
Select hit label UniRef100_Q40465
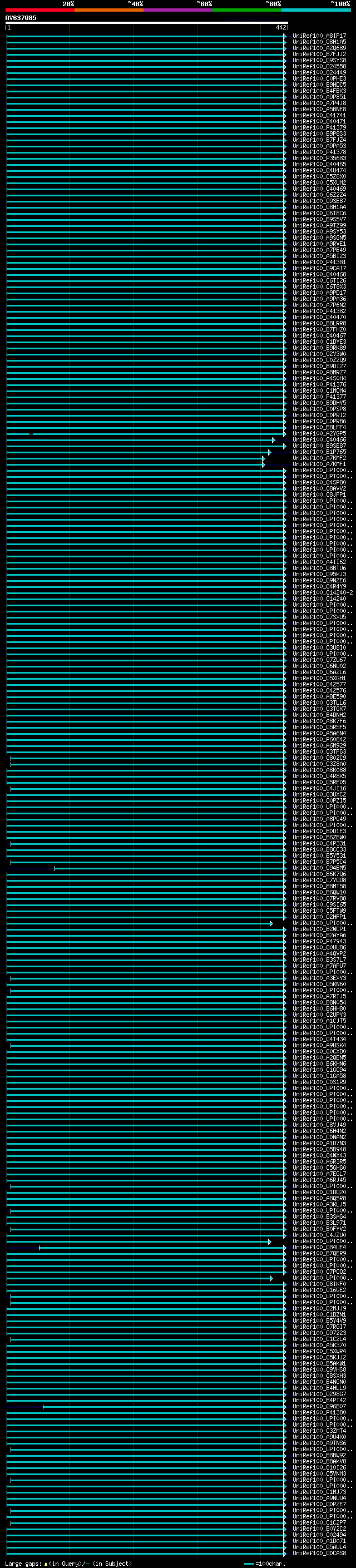pos(319,164)
